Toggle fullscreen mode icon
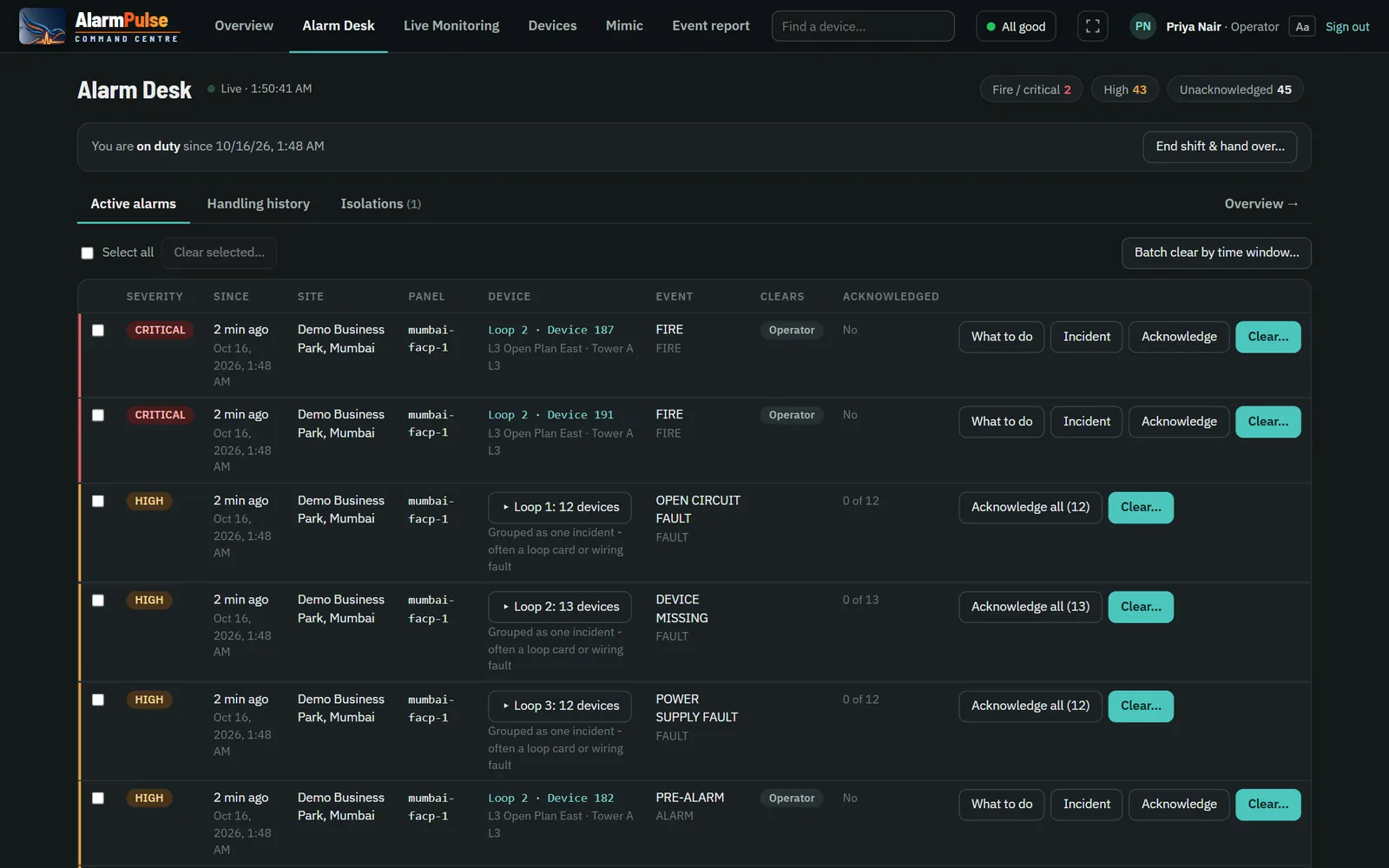Viewport: 1389px width, 868px height. point(1093,26)
